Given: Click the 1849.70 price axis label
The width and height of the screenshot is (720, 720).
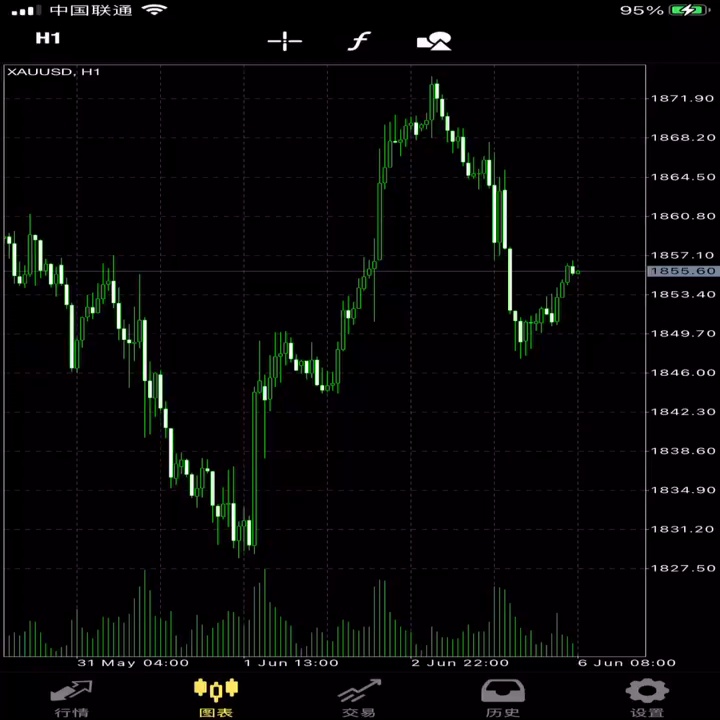Looking at the screenshot, I should pyautogui.click(x=682, y=333).
